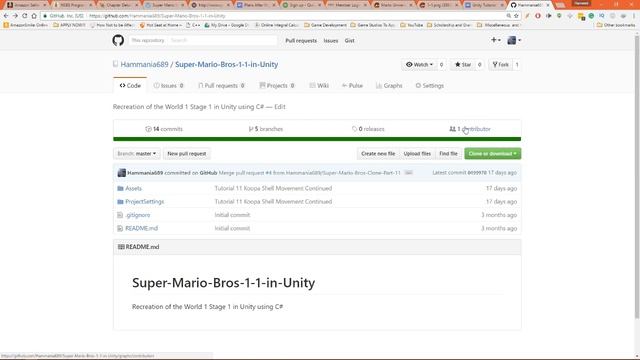Expand the commit message ellipsis
Viewport: 640px width, 360px height.
point(408,173)
